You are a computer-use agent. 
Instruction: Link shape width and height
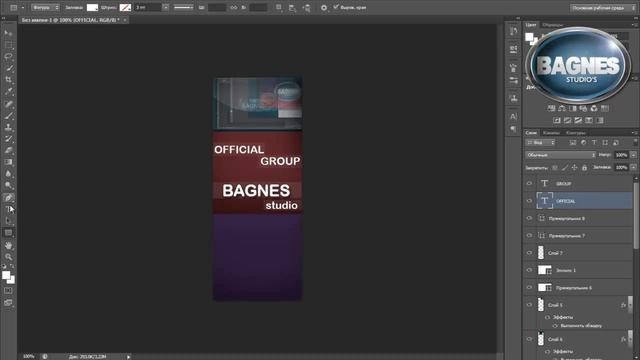(233, 8)
